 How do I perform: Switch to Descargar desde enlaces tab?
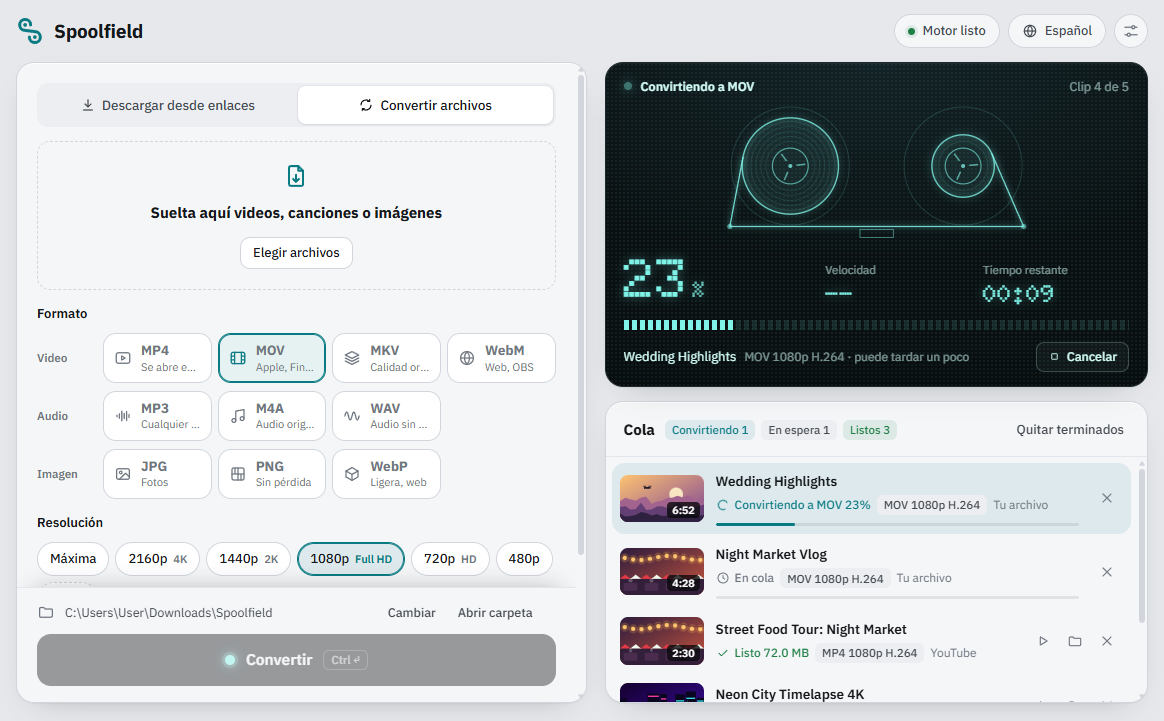[168, 105]
